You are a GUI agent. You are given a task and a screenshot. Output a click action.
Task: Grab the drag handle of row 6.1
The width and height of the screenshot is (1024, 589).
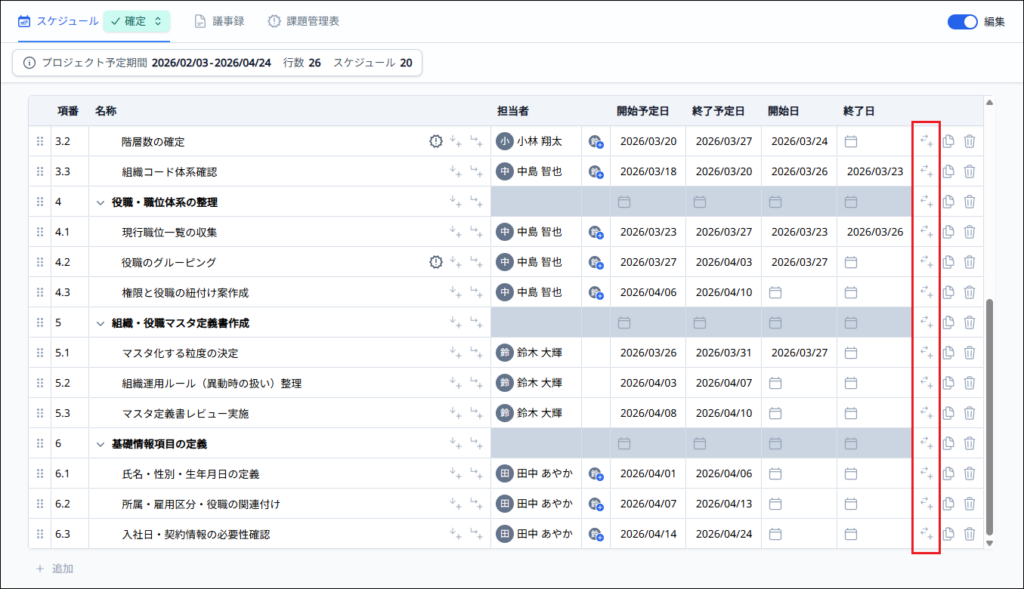pos(40,474)
